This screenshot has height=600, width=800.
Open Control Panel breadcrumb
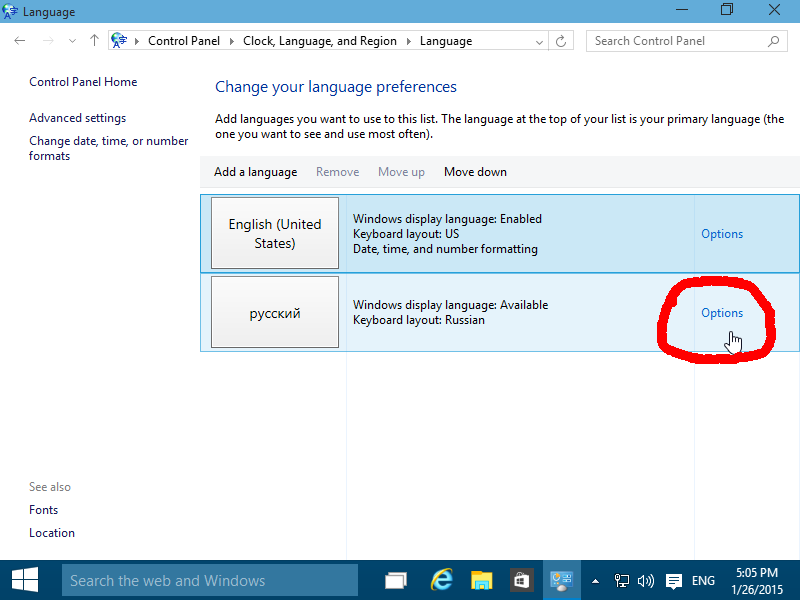pyautogui.click(x=184, y=41)
